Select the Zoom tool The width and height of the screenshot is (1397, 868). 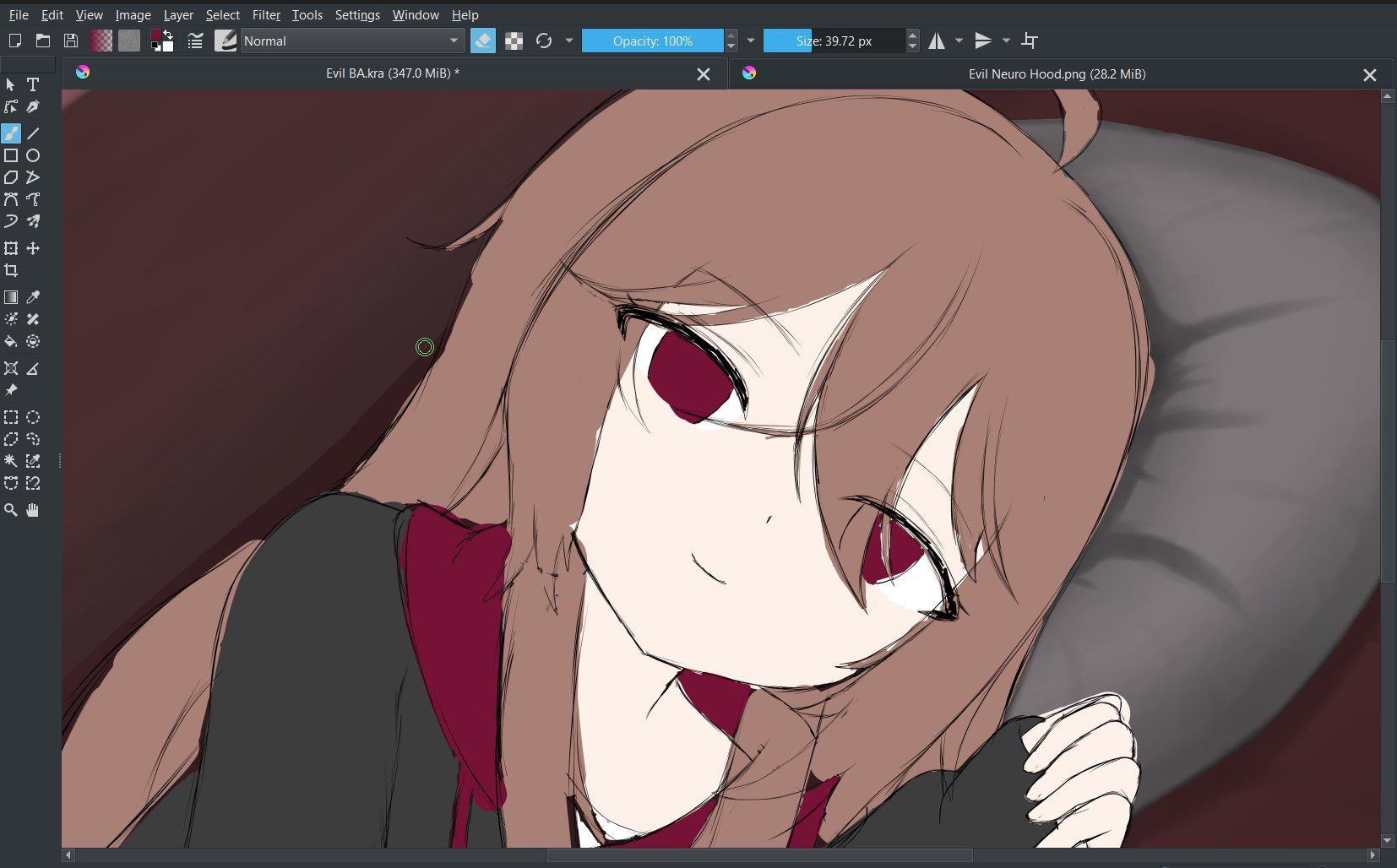pos(11,510)
